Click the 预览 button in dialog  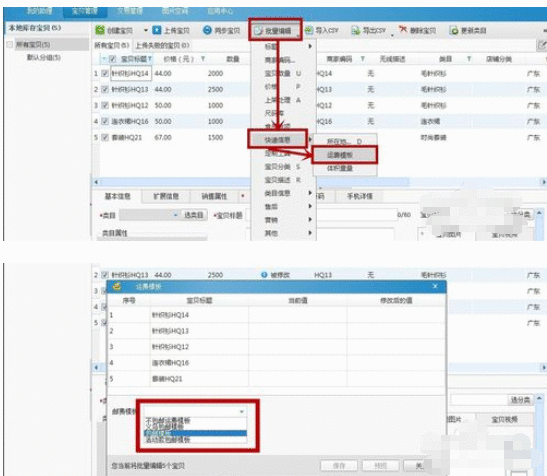[381, 466]
